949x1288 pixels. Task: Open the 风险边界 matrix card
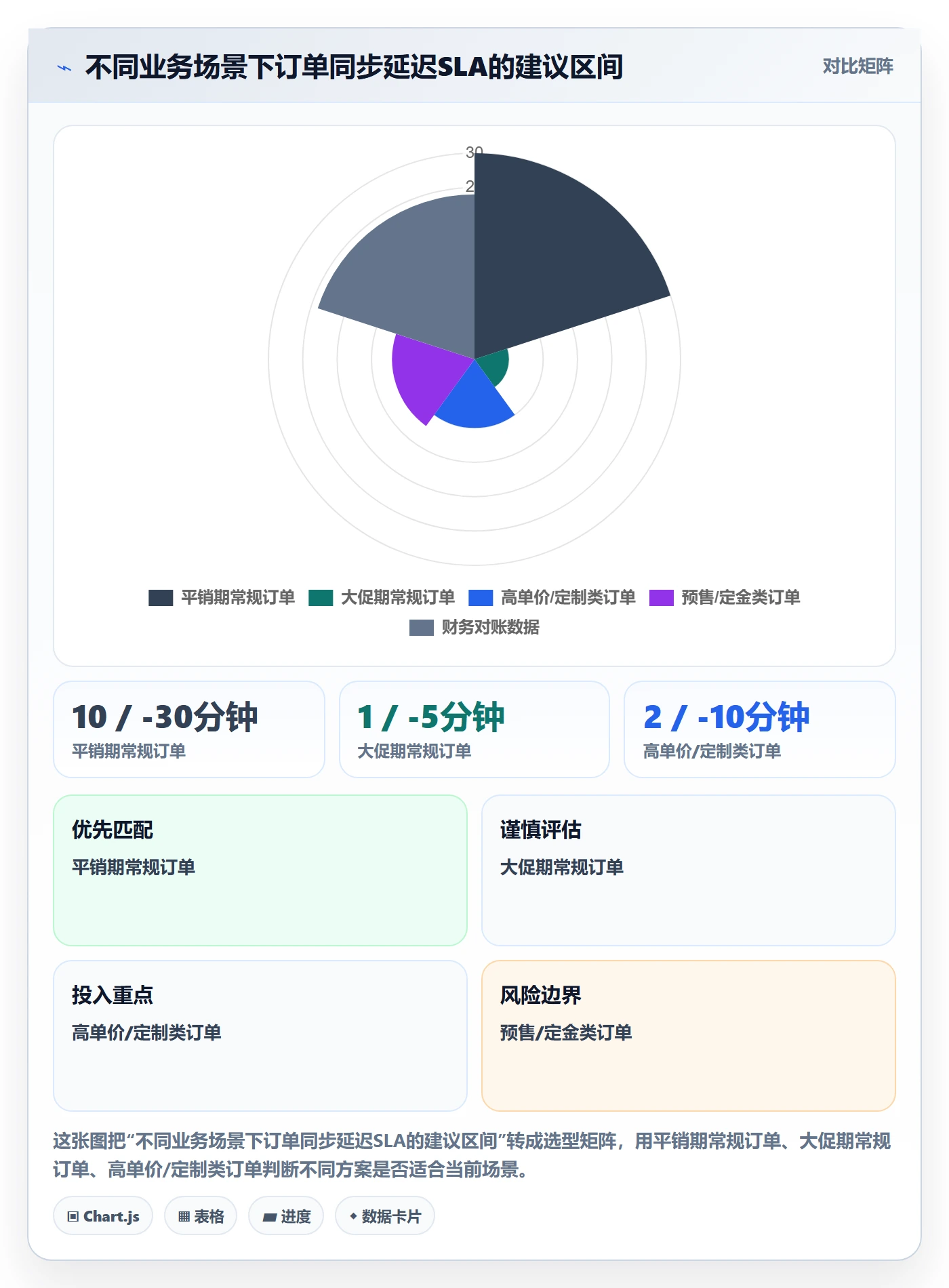tap(689, 1036)
